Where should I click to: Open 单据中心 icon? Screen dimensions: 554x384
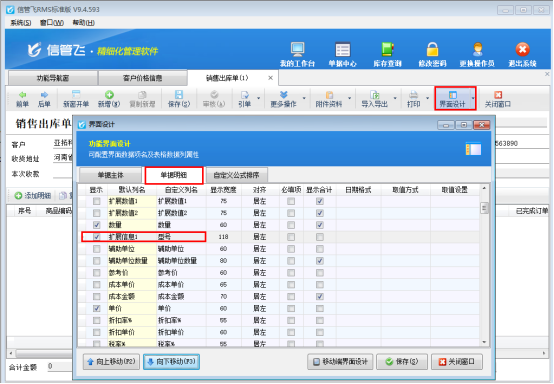point(342,49)
